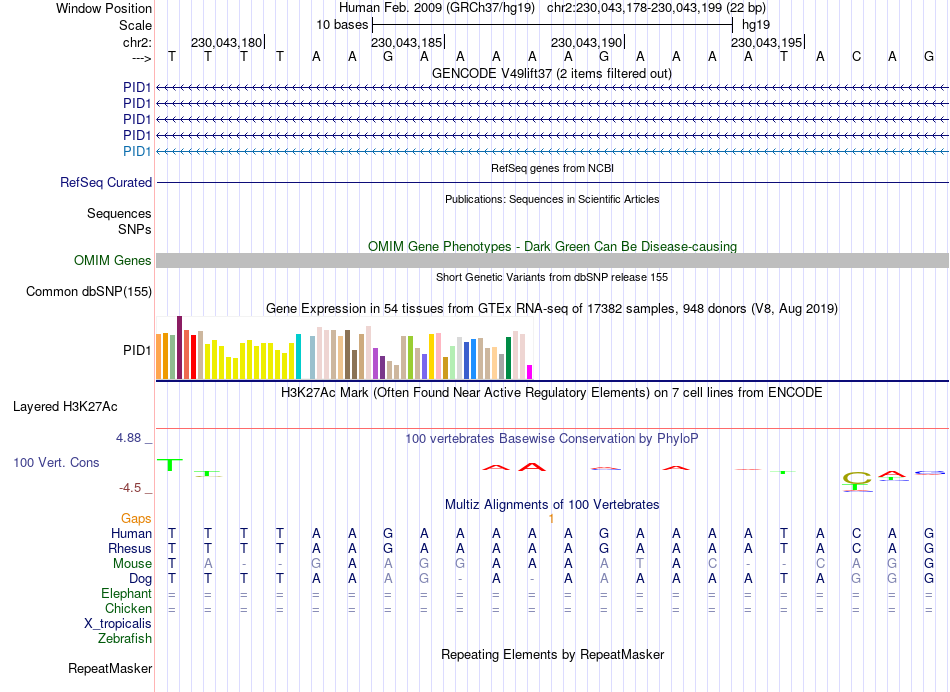
Task: Click ruler position '230,043,185'
Action: [407, 42]
